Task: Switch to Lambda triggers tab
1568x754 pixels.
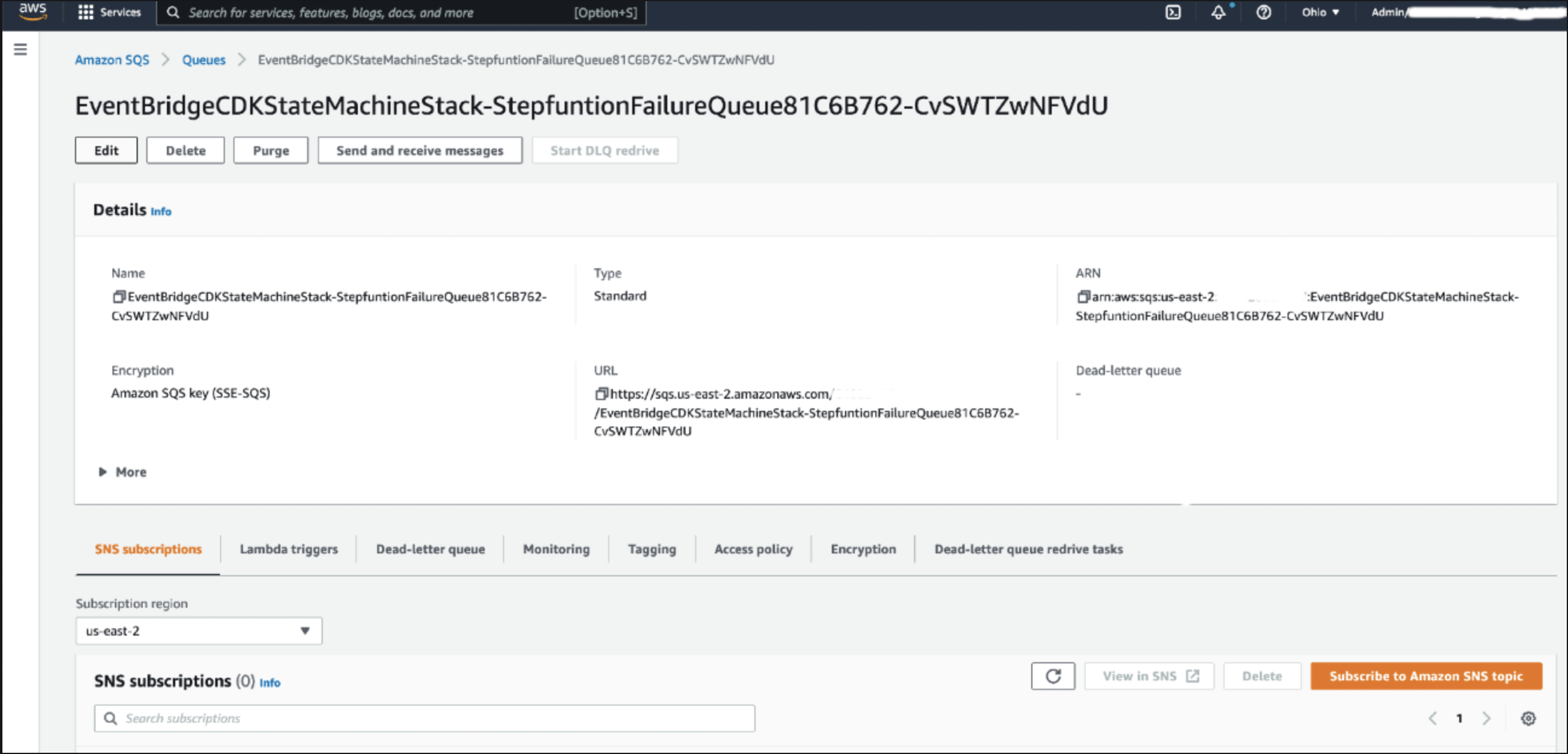Action: 288,550
